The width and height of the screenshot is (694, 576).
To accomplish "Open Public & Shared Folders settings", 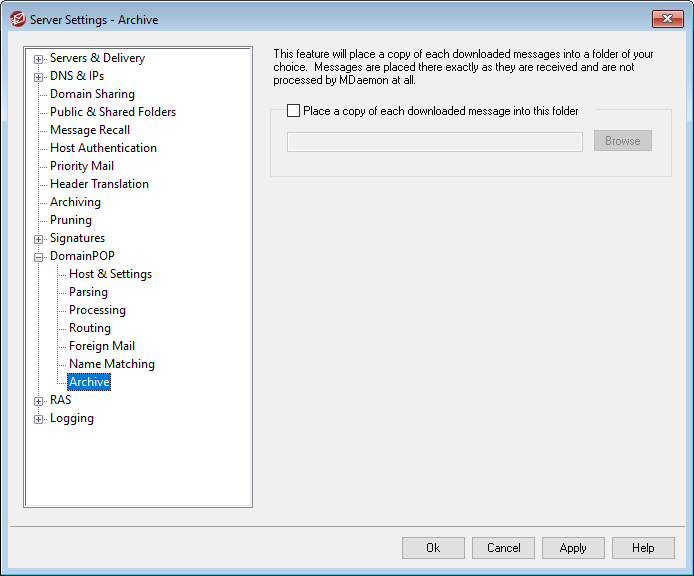I will point(112,112).
